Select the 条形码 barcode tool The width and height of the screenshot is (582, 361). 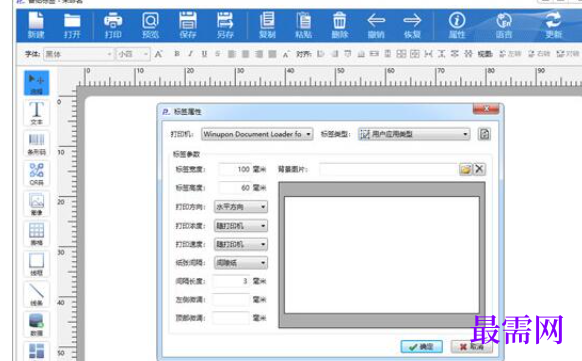coord(36,143)
